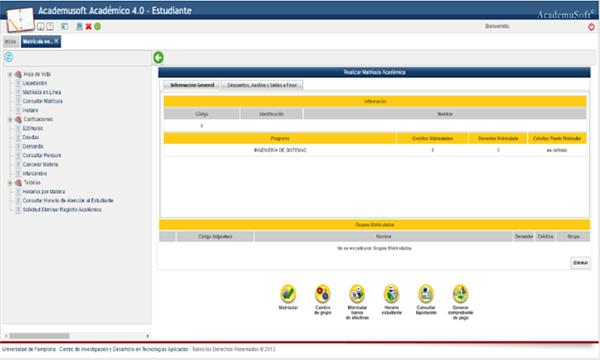The image size is (600, 360).
Task: Open Descuentos, Auxilios y Saldos a Favor tab
Action: click(x=262, y=85)
